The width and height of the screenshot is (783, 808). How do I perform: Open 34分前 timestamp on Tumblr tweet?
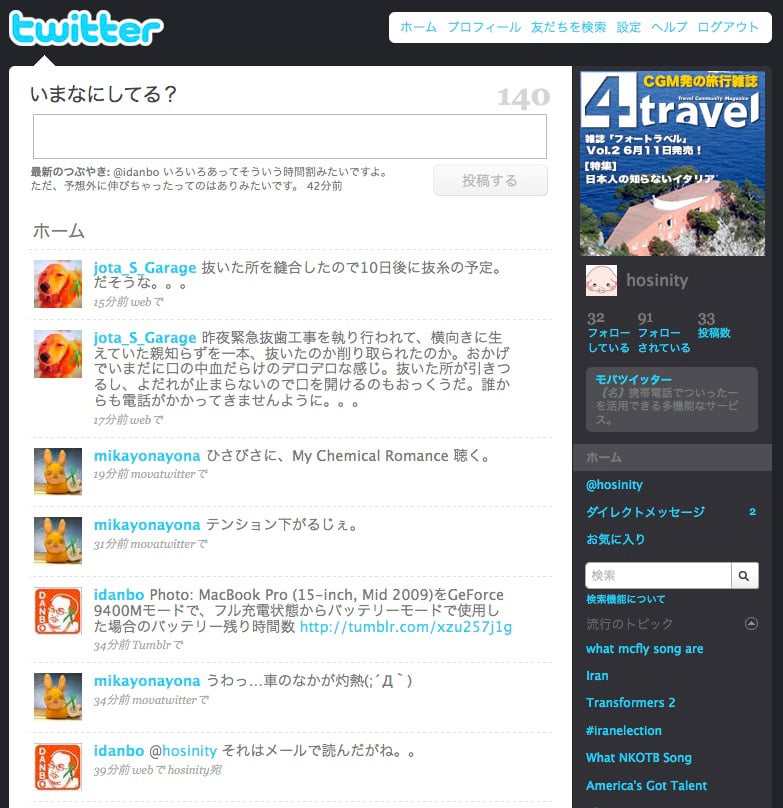(111, 645)
